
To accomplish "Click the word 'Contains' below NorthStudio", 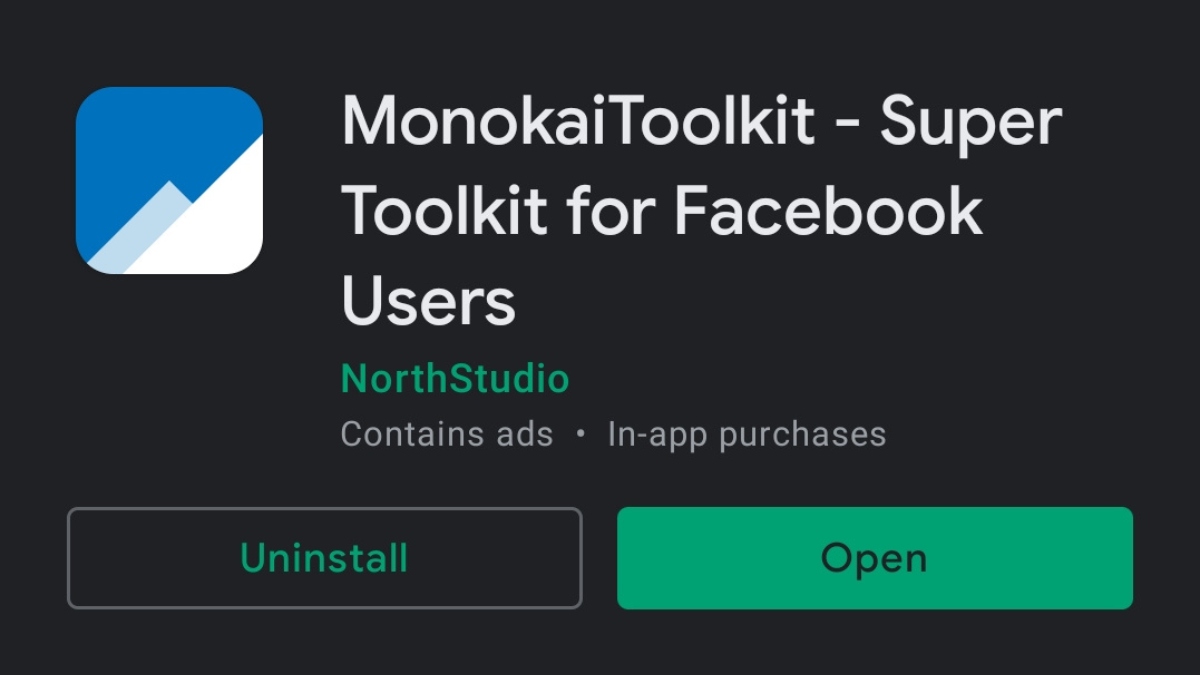I will tap(405, 434).
